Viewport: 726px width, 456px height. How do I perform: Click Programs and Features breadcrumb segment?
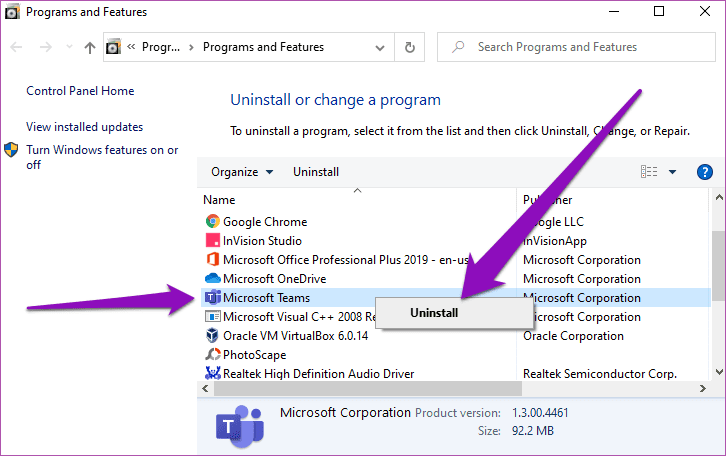click(x=263, y=47)
